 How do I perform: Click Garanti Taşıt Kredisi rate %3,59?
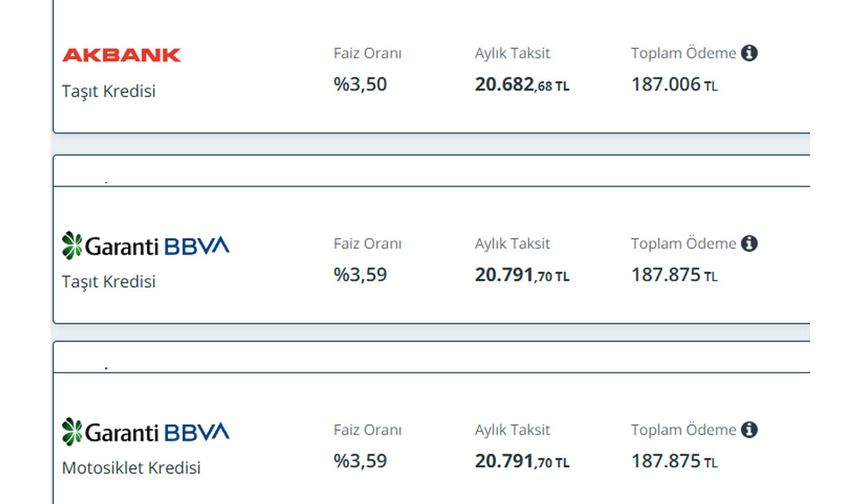click(x=360, y=275)
